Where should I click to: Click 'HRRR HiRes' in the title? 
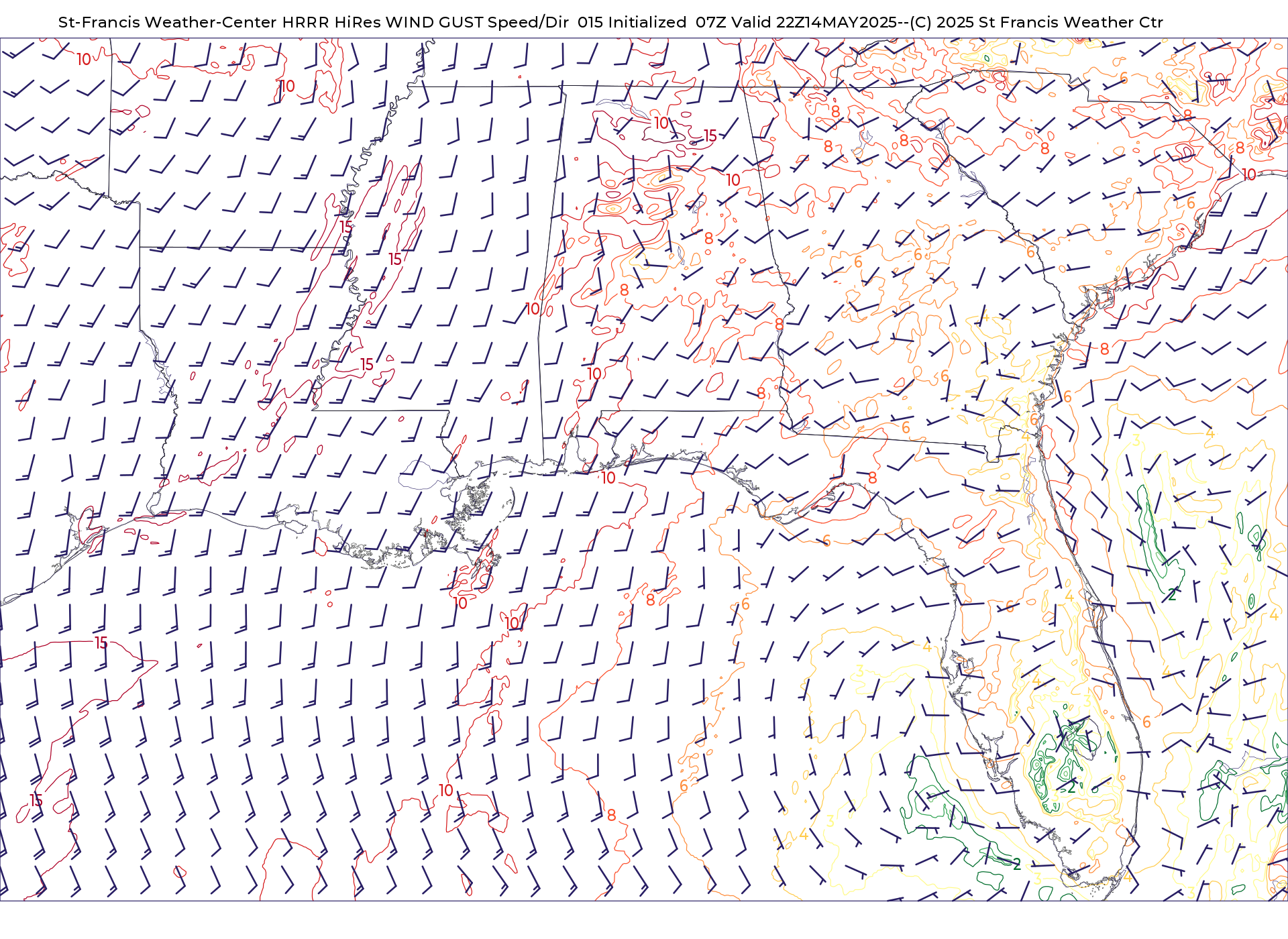point(332,22)
